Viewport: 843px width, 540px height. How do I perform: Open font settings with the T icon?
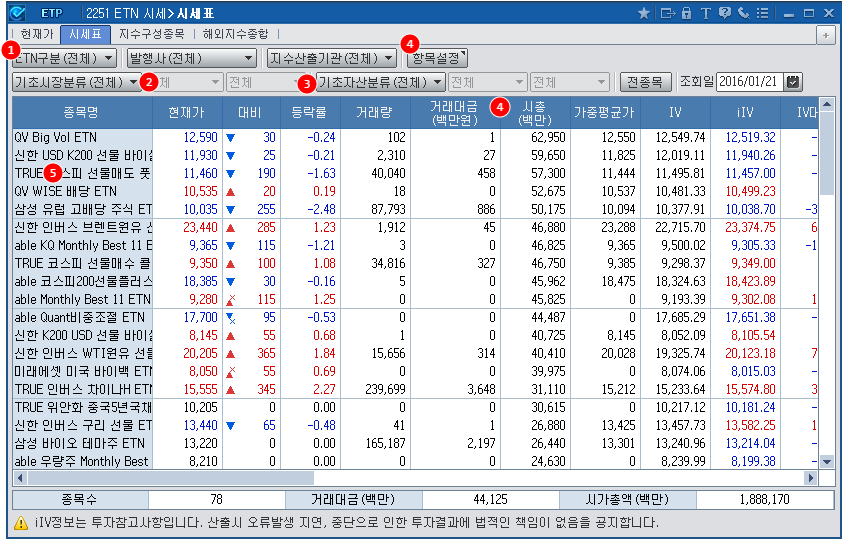pyautogui.click(x=705, y=13)
